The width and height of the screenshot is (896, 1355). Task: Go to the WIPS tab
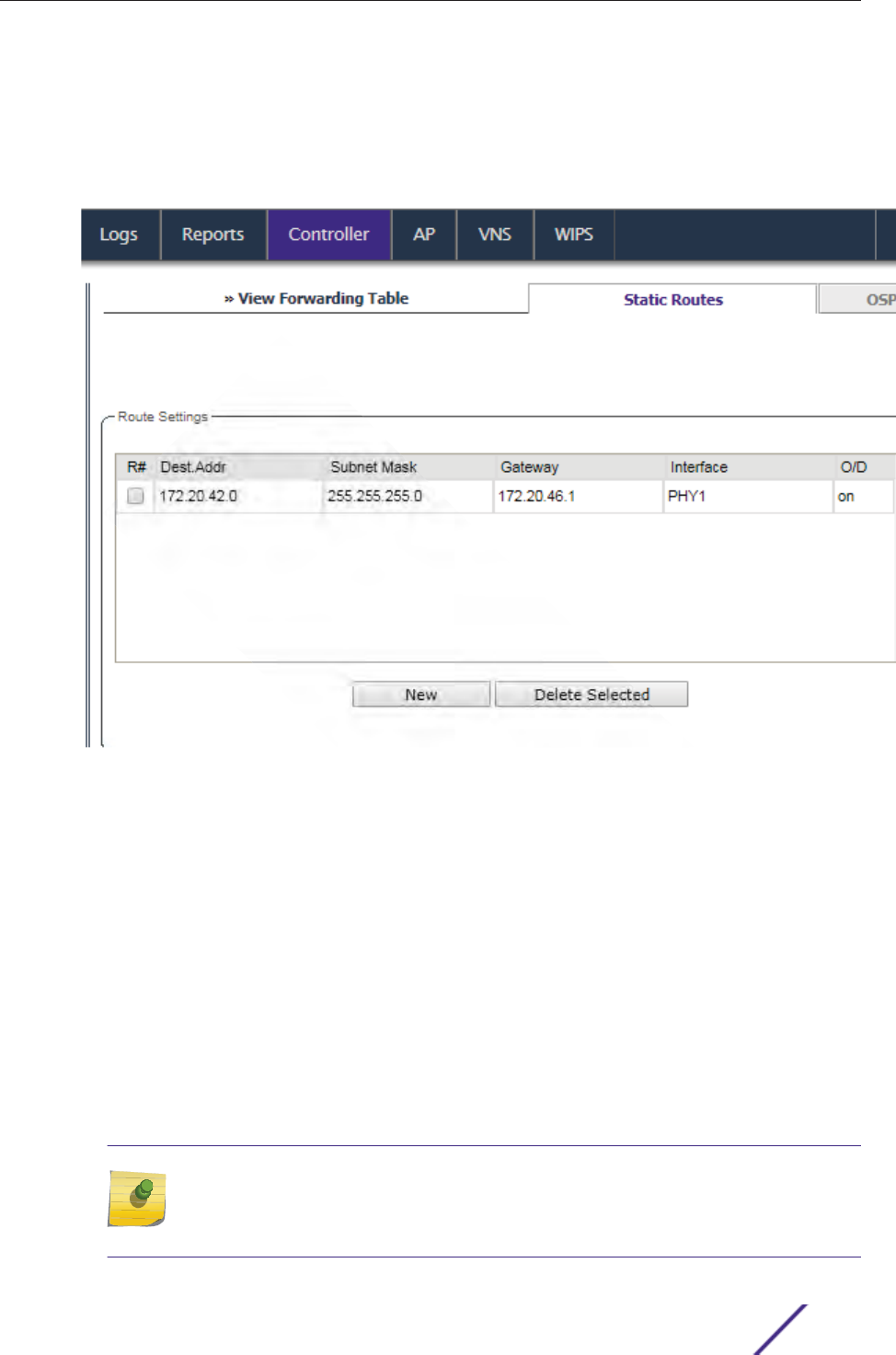click(574, 235)
